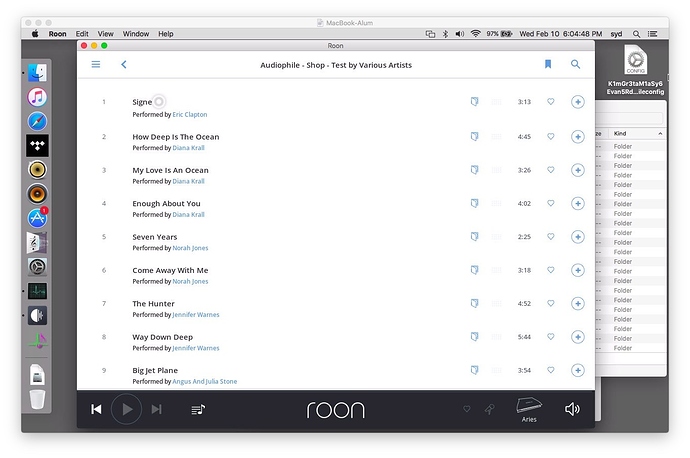
Task: Add Way Down Deep with plus button
Action: point(578,337)
